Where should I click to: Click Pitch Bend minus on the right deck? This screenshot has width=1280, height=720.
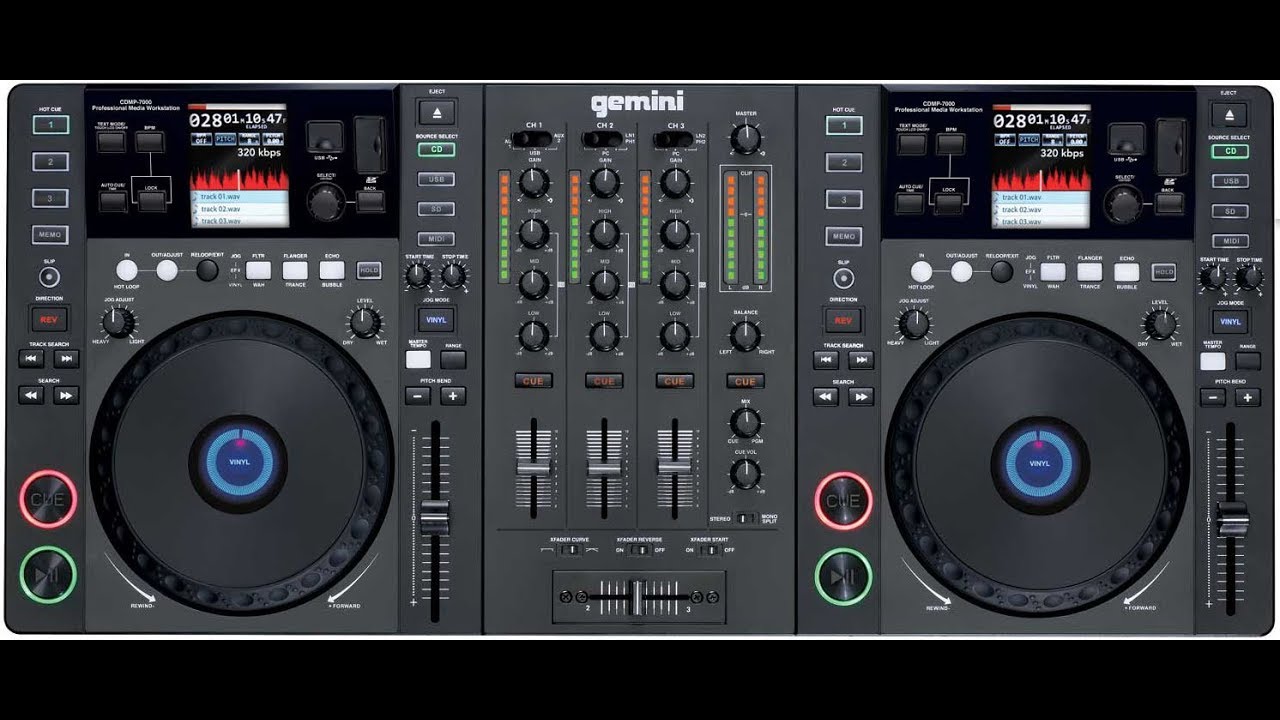point(1213,397)
